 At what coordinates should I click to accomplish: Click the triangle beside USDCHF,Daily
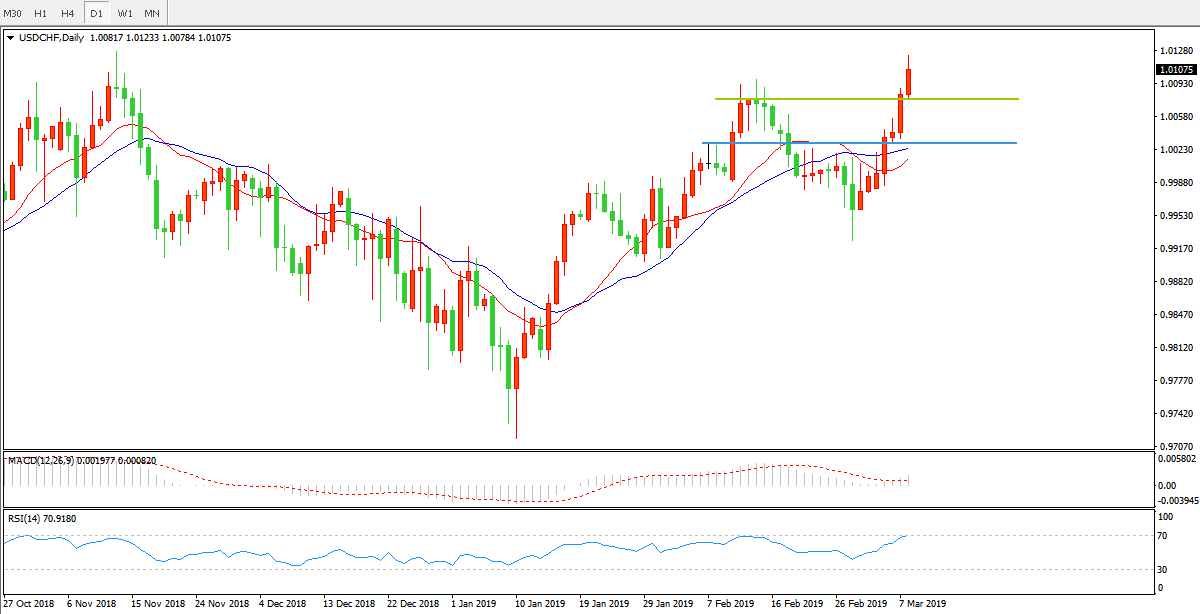click(11, 38)
